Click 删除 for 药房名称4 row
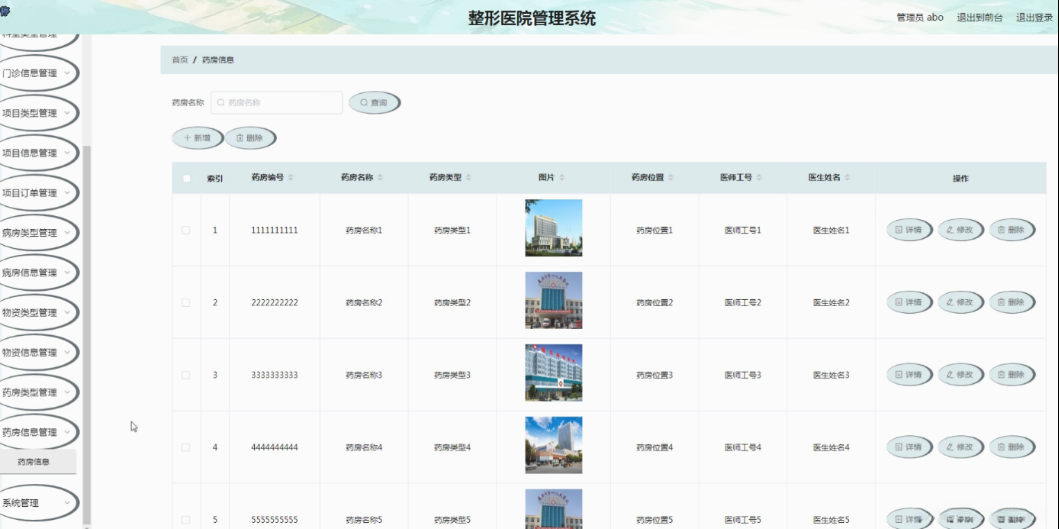The height and width of the screenshot is (529, 1059). click(x=1012, y=447)
